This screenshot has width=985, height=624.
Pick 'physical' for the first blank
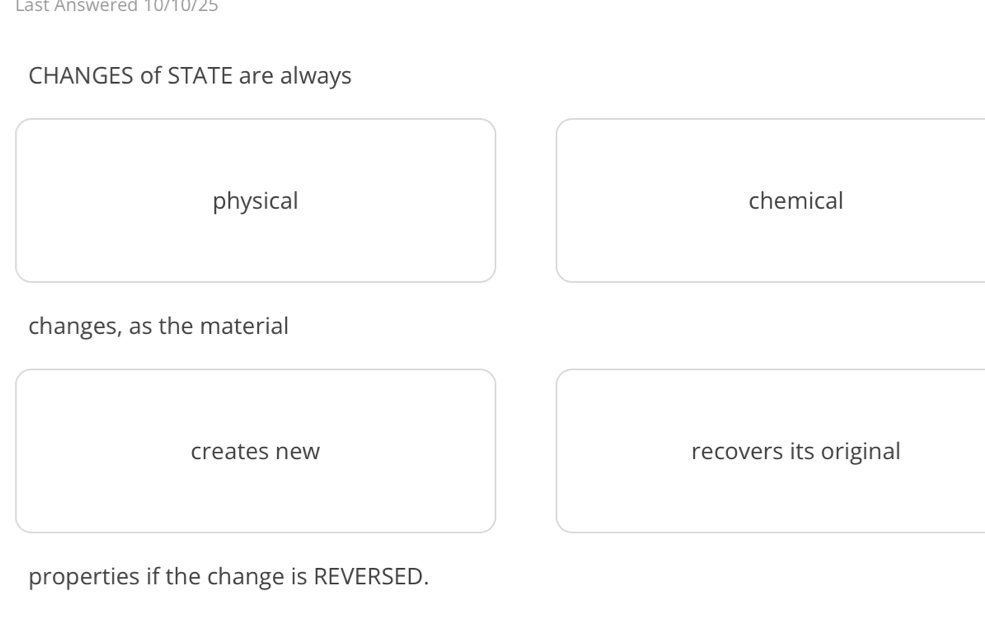click(255, 201)
